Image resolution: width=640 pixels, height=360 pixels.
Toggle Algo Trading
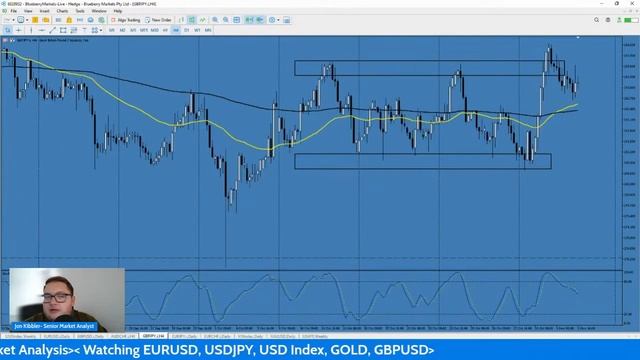click(x=126, y=20)
